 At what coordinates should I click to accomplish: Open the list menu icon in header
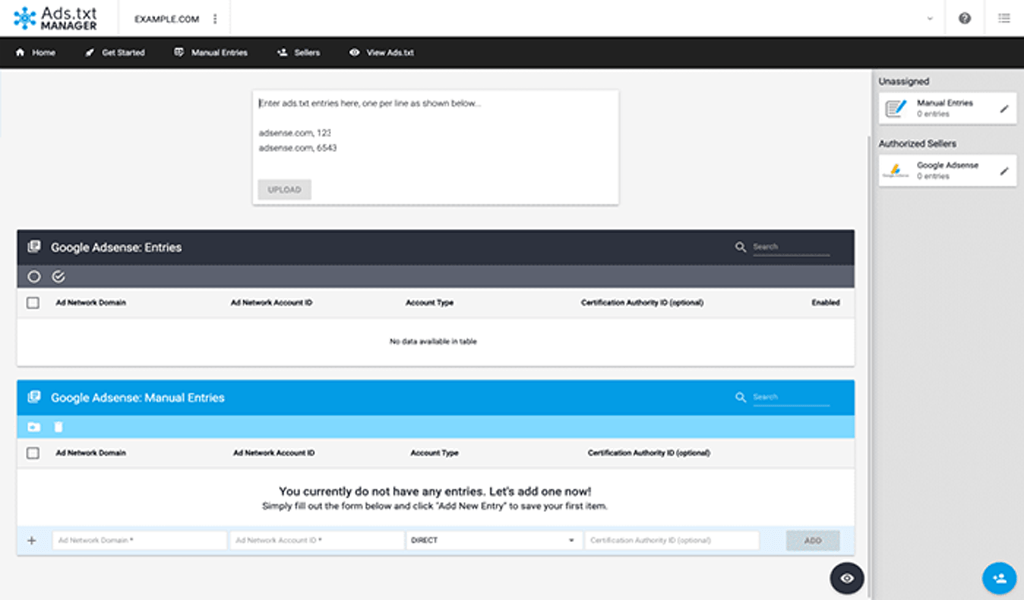coord(1003,18)
